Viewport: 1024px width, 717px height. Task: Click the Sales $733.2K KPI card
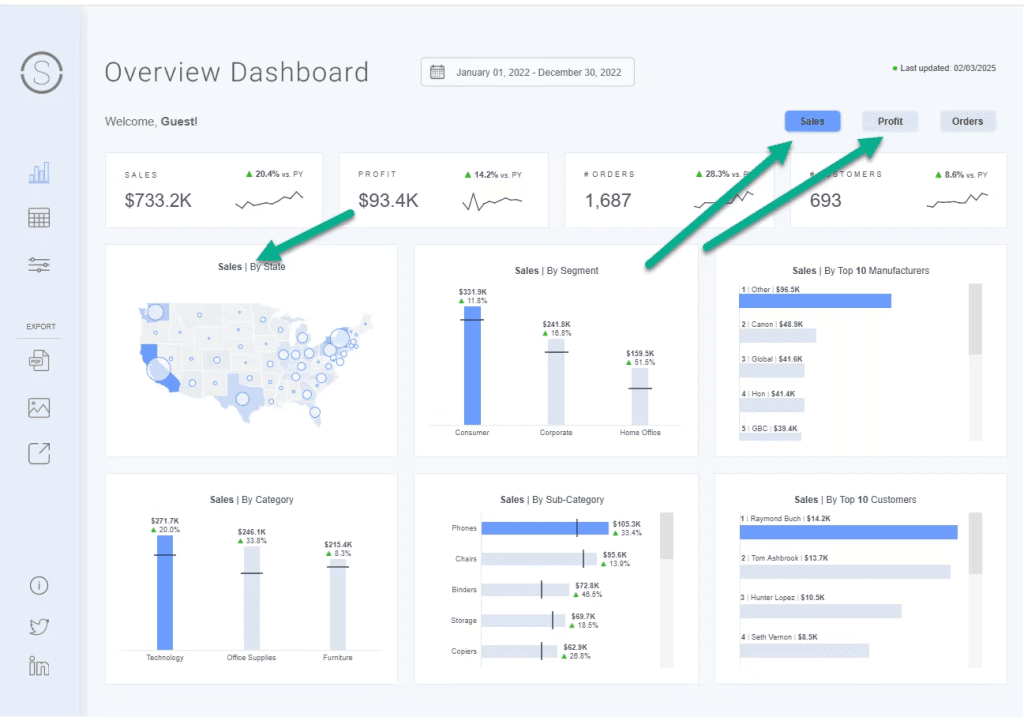[x=214, y=191]
